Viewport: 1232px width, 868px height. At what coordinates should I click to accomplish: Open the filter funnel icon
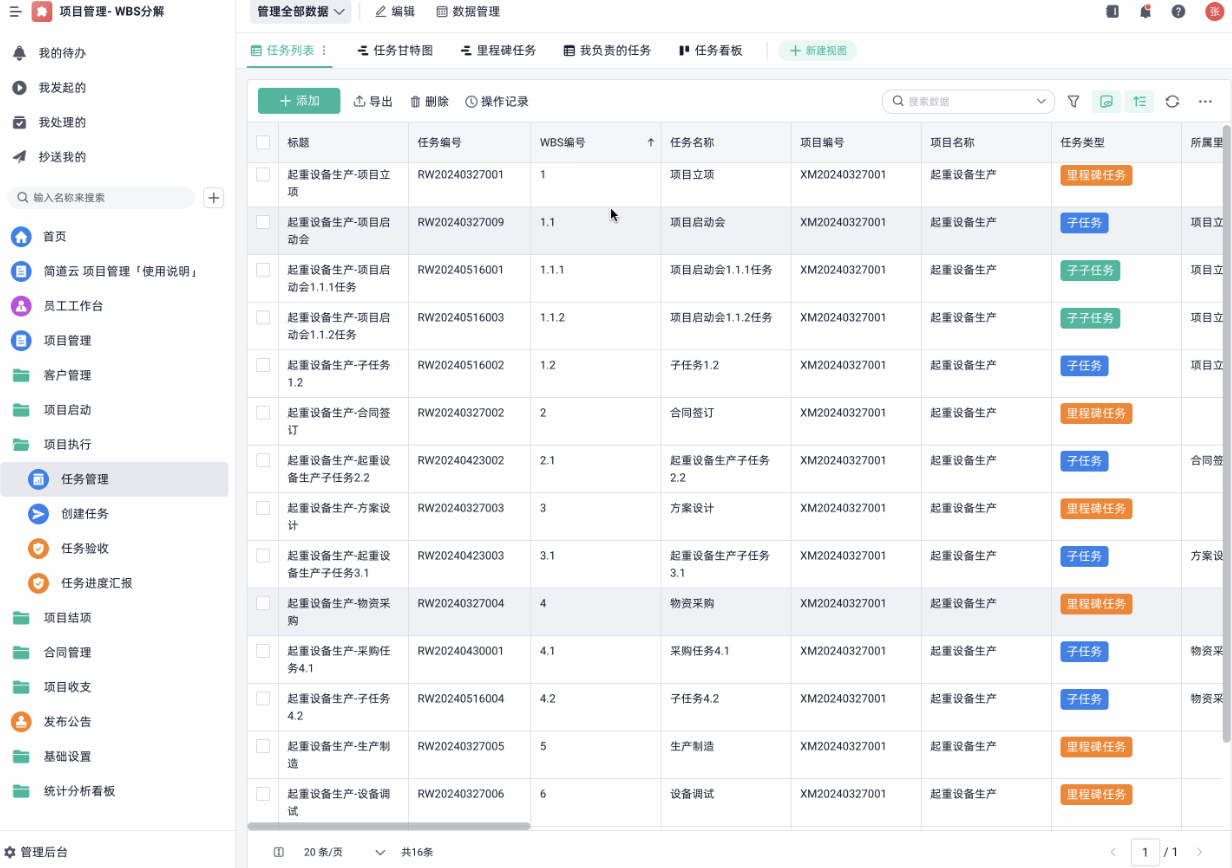(1073, 101)
